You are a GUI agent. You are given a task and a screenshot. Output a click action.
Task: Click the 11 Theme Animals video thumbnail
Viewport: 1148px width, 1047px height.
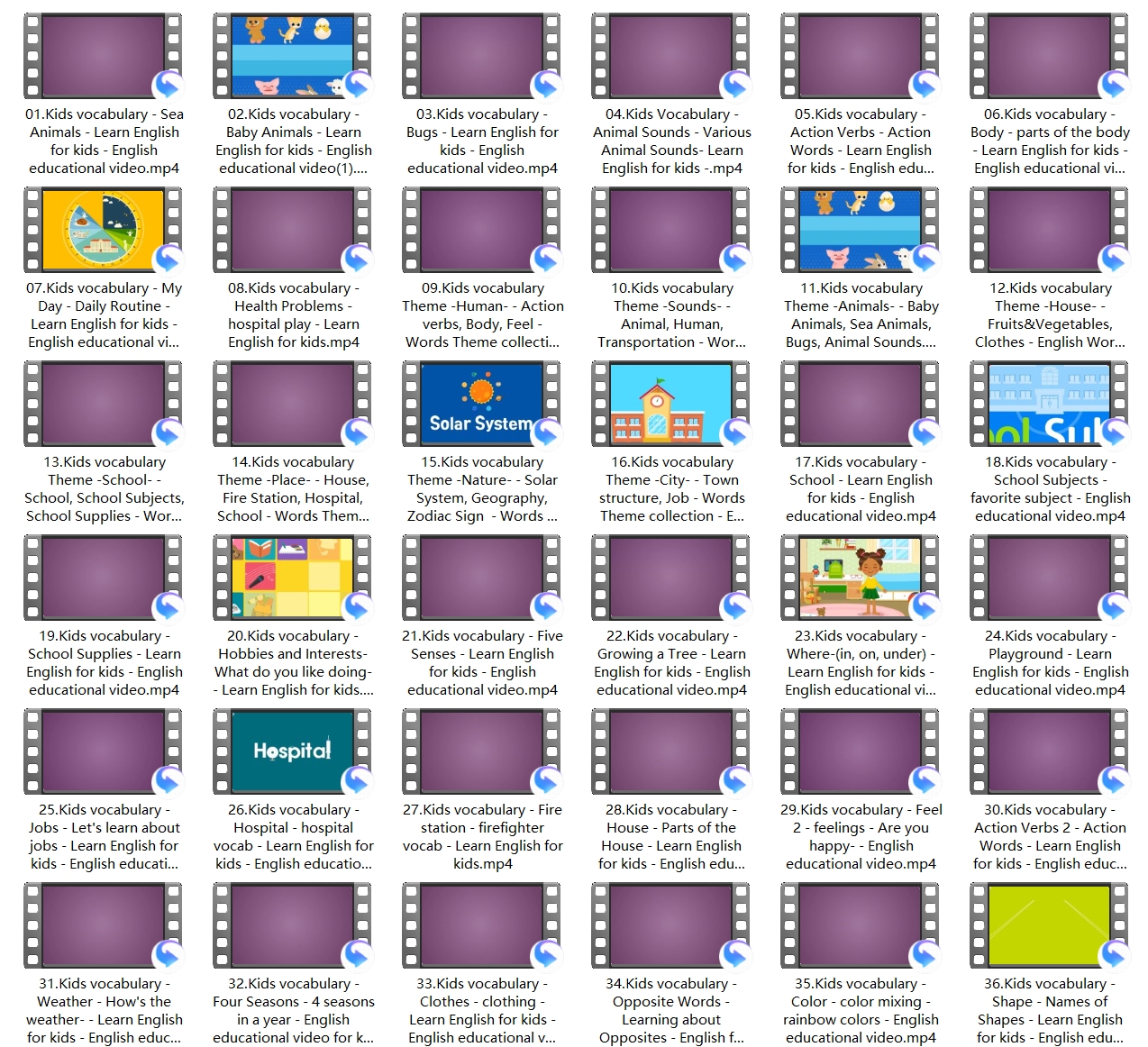click(x=860, y=230)
